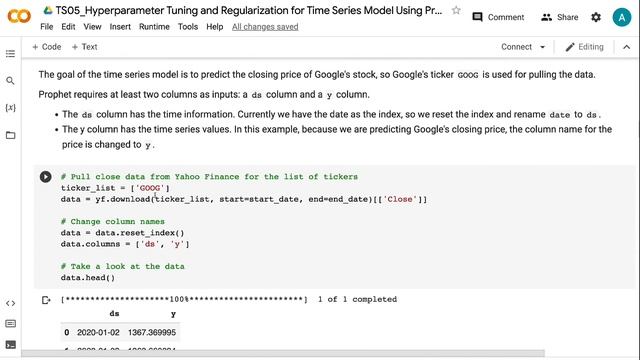Click the Colab logo
640x360 pixels.
click(x=19, y=16)
